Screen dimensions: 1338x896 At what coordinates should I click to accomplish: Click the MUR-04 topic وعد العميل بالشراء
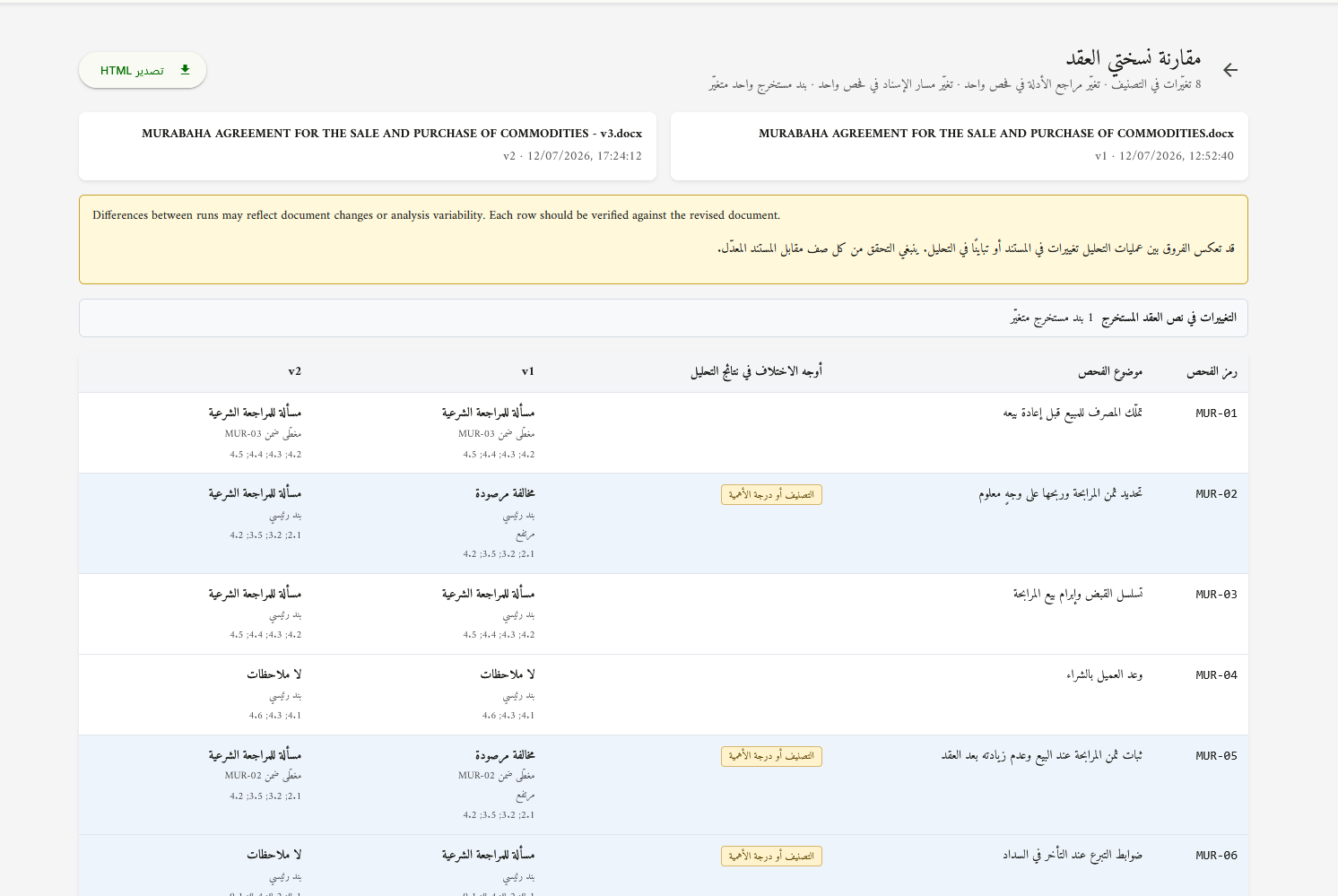coord(1105,675)
